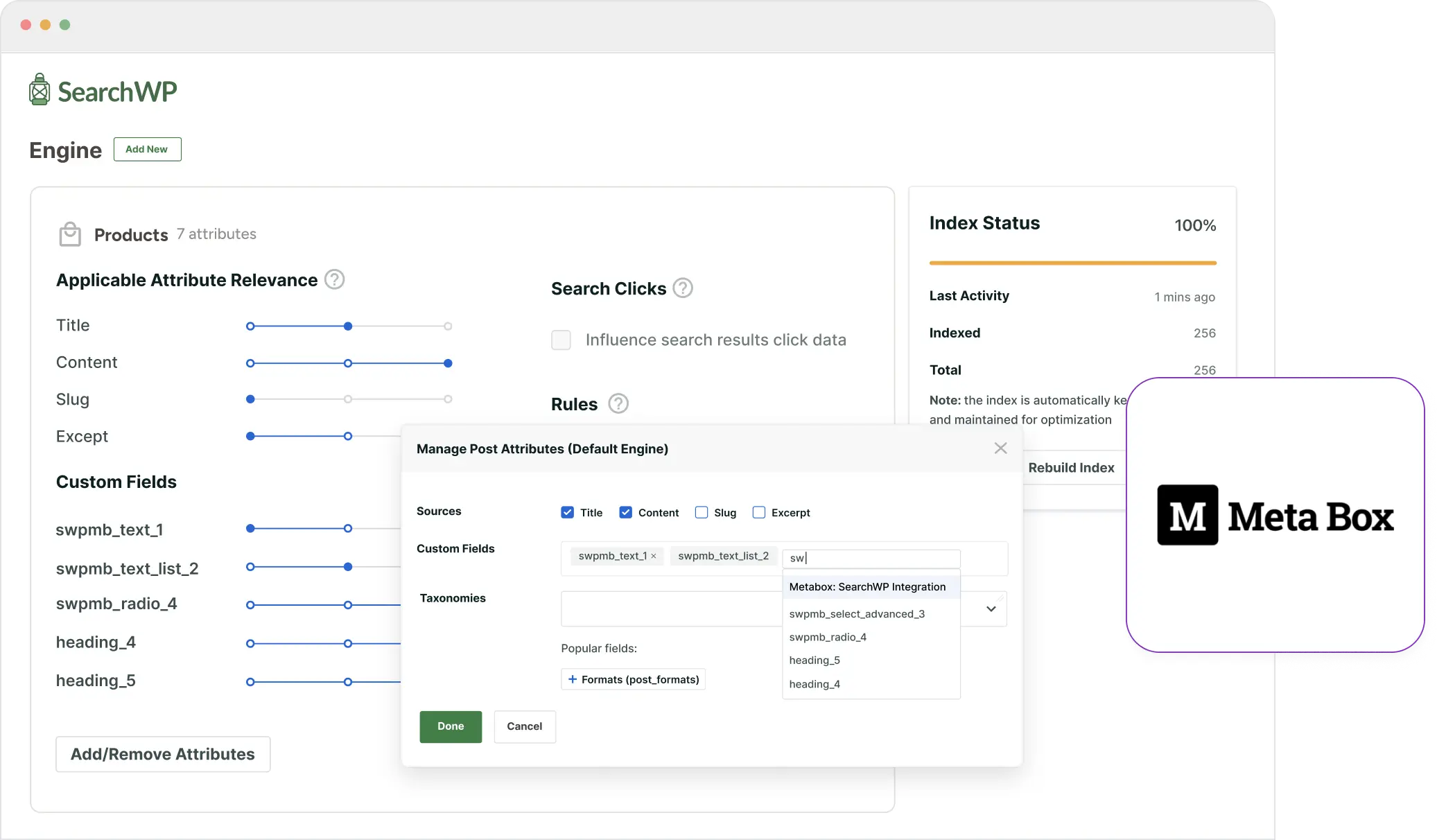Enable Influence search results click data

[561, 340]
